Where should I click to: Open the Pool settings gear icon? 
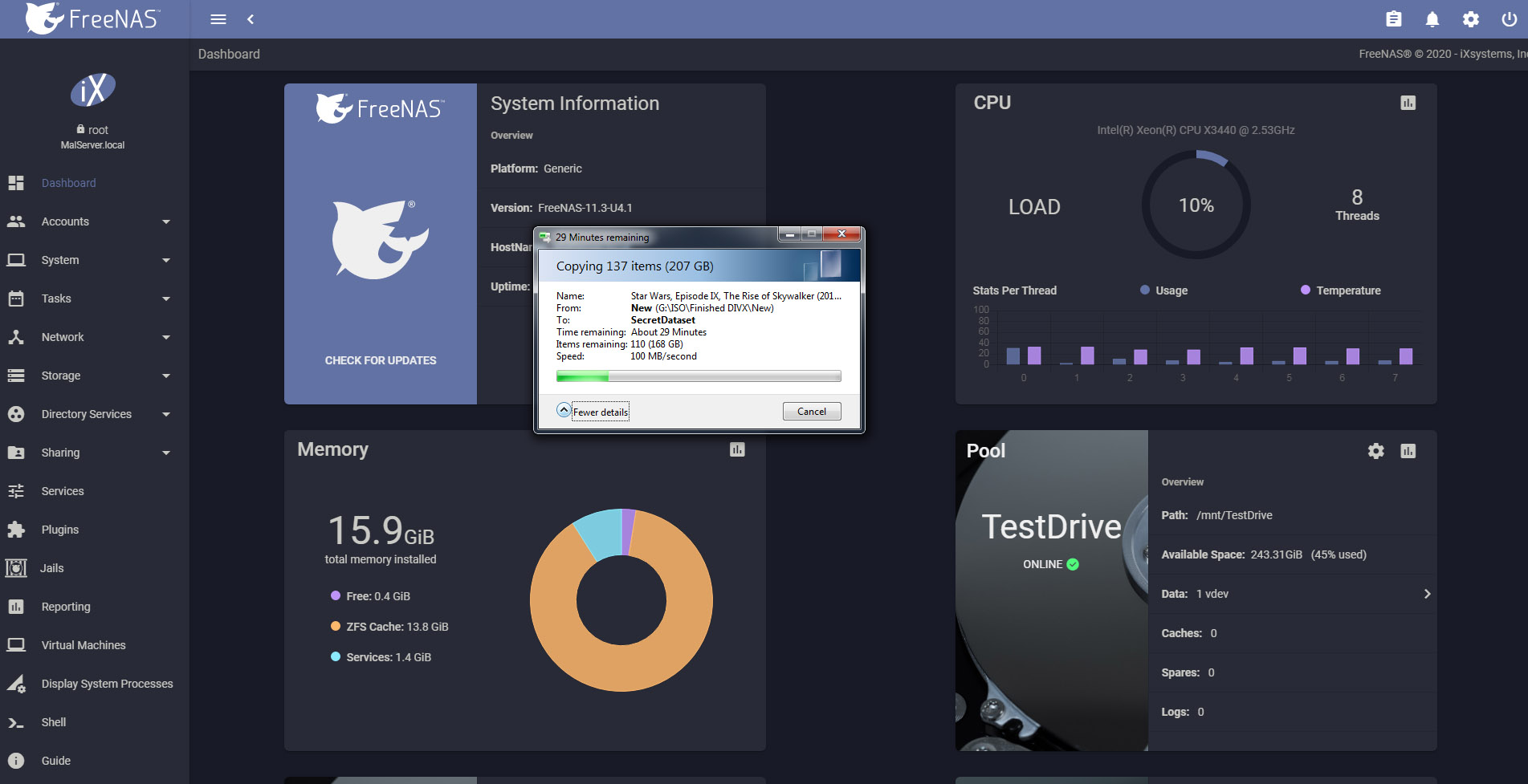[x=1375, y=451]
